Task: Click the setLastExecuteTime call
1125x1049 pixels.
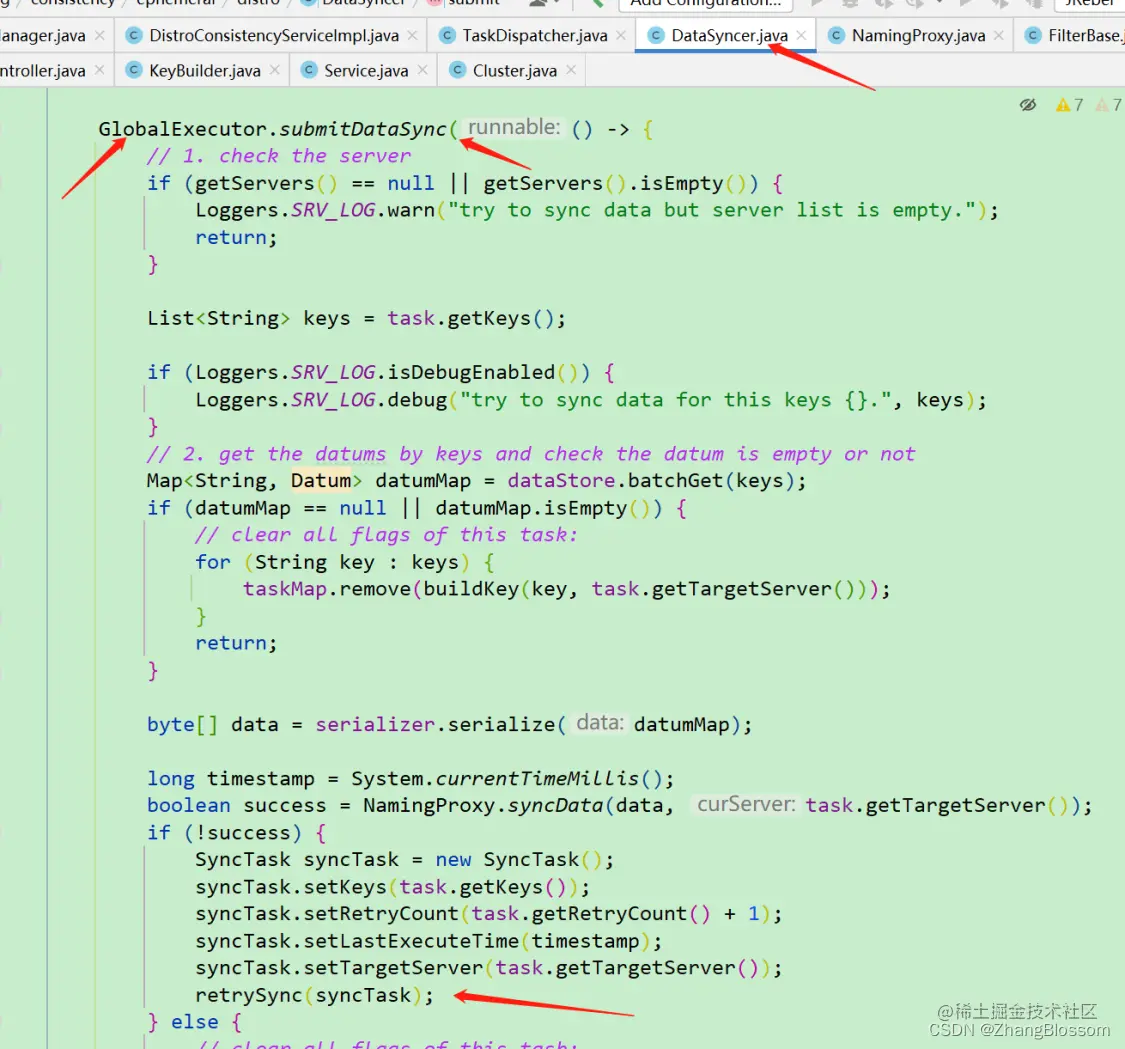Action: 411,941
